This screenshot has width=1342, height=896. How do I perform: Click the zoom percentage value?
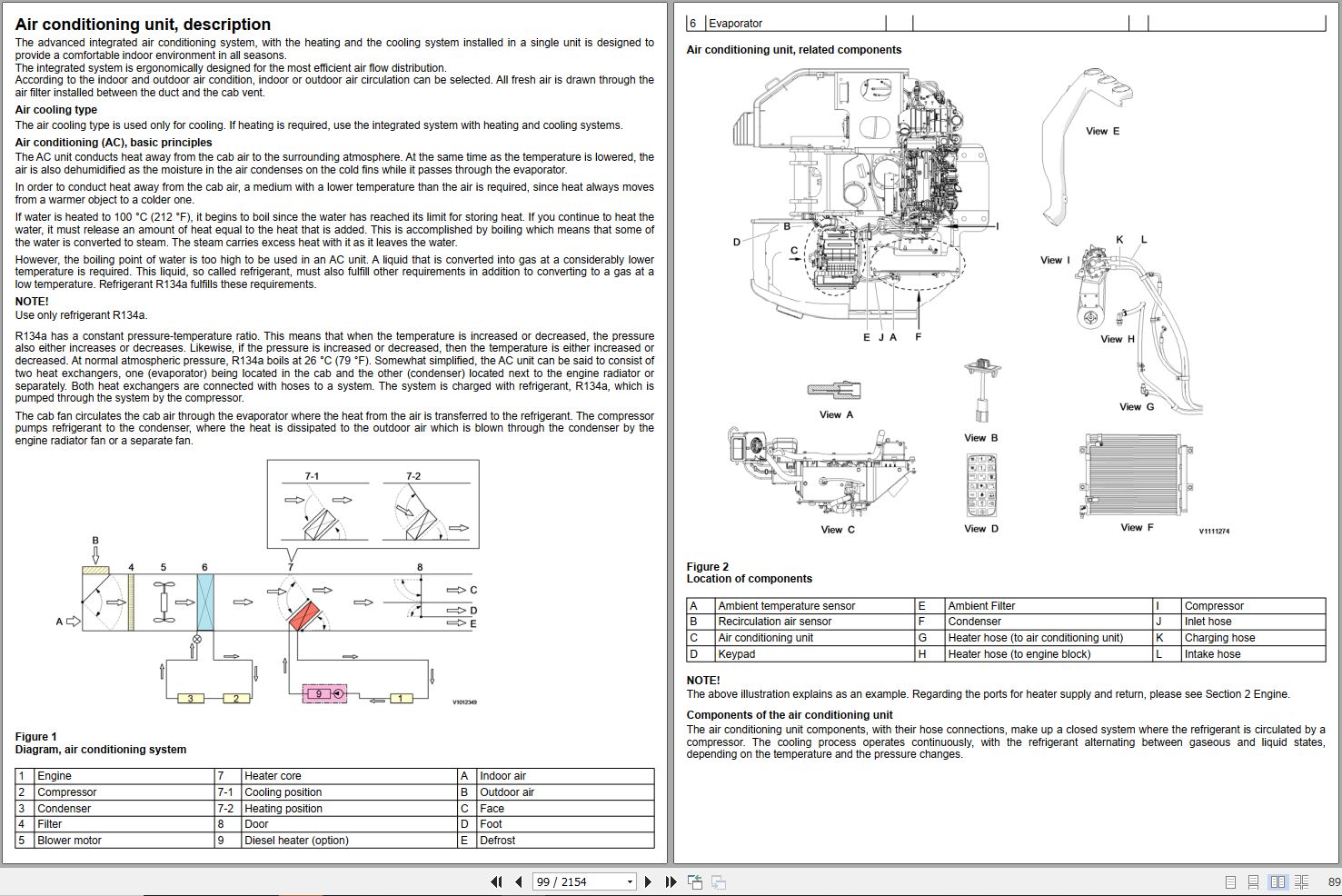(x=1334, y=881)
